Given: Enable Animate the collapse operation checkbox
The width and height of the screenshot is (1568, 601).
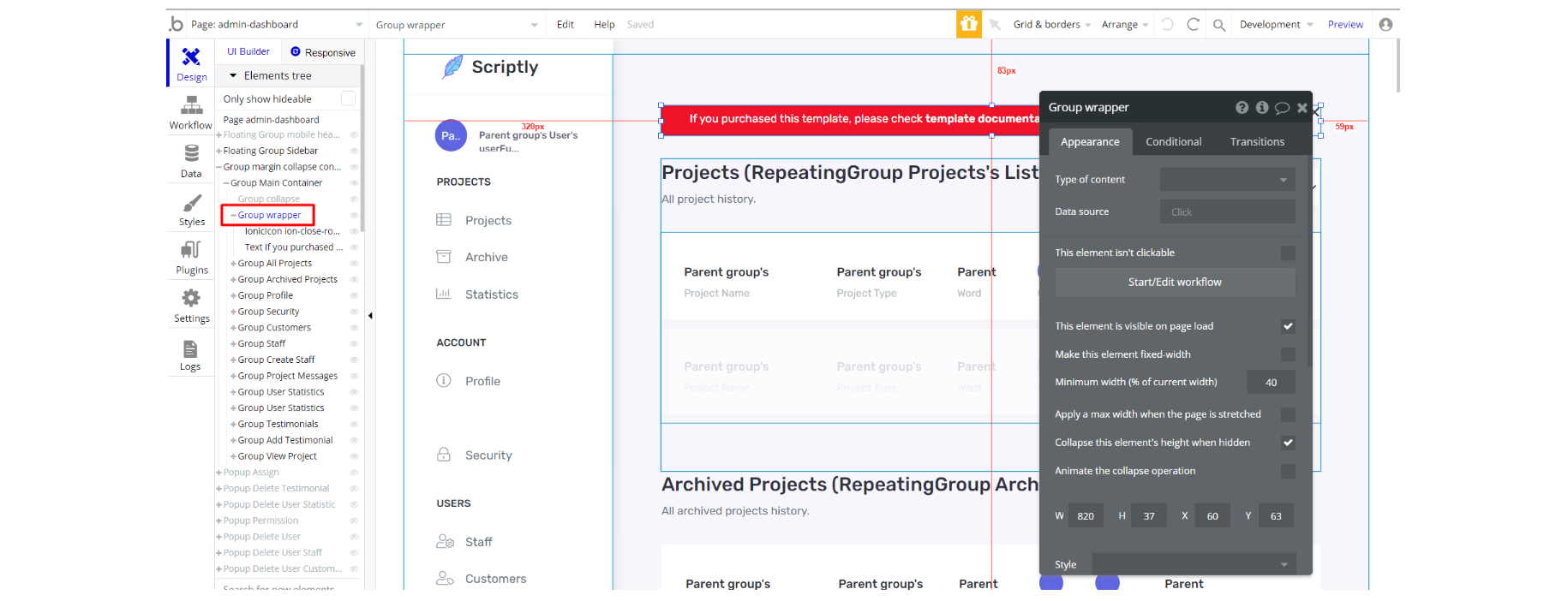Looking at the screenshot, I should pos(1288,472).
